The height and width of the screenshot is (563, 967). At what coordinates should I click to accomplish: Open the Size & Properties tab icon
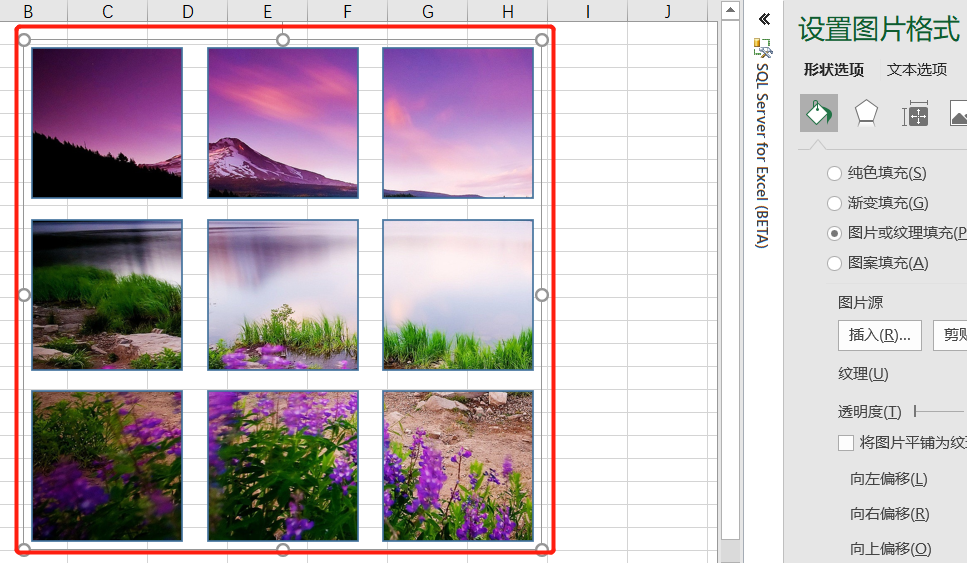click(915, 114)
